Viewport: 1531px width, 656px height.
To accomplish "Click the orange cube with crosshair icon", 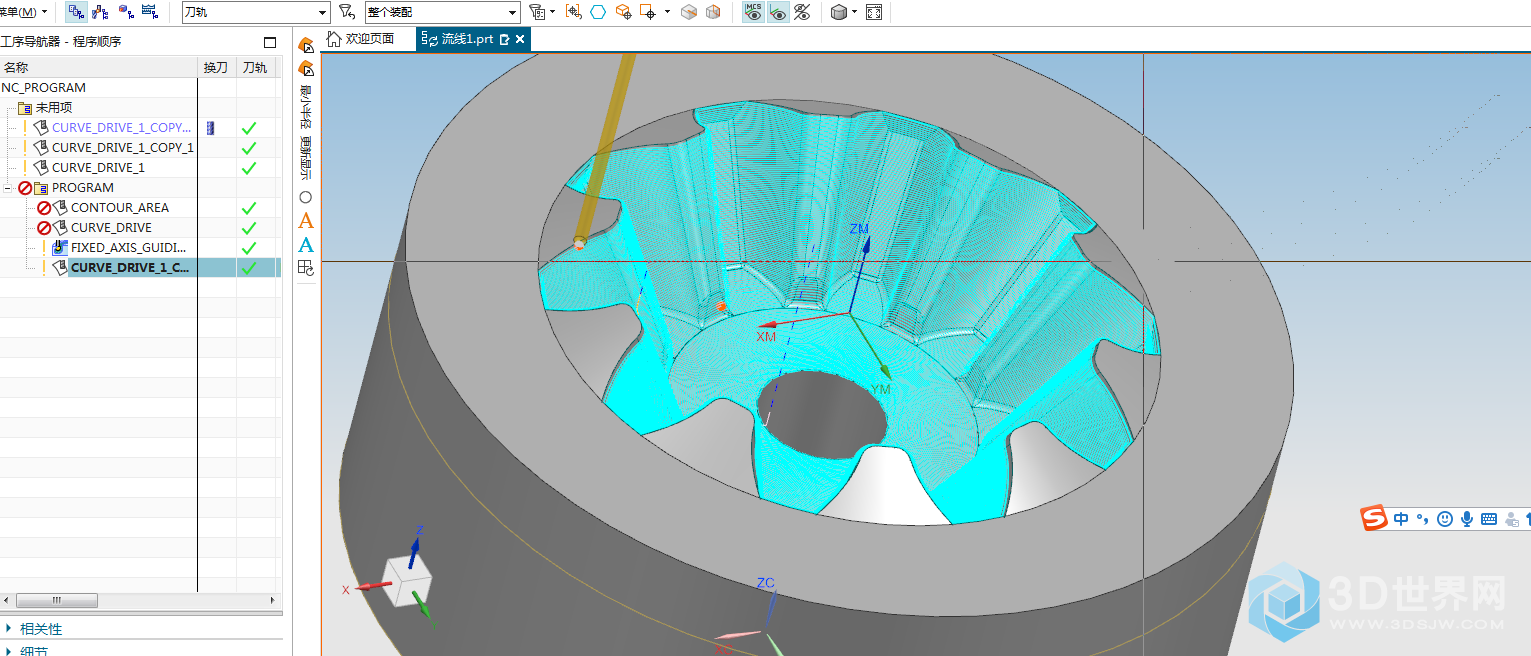I will point(623,12).
